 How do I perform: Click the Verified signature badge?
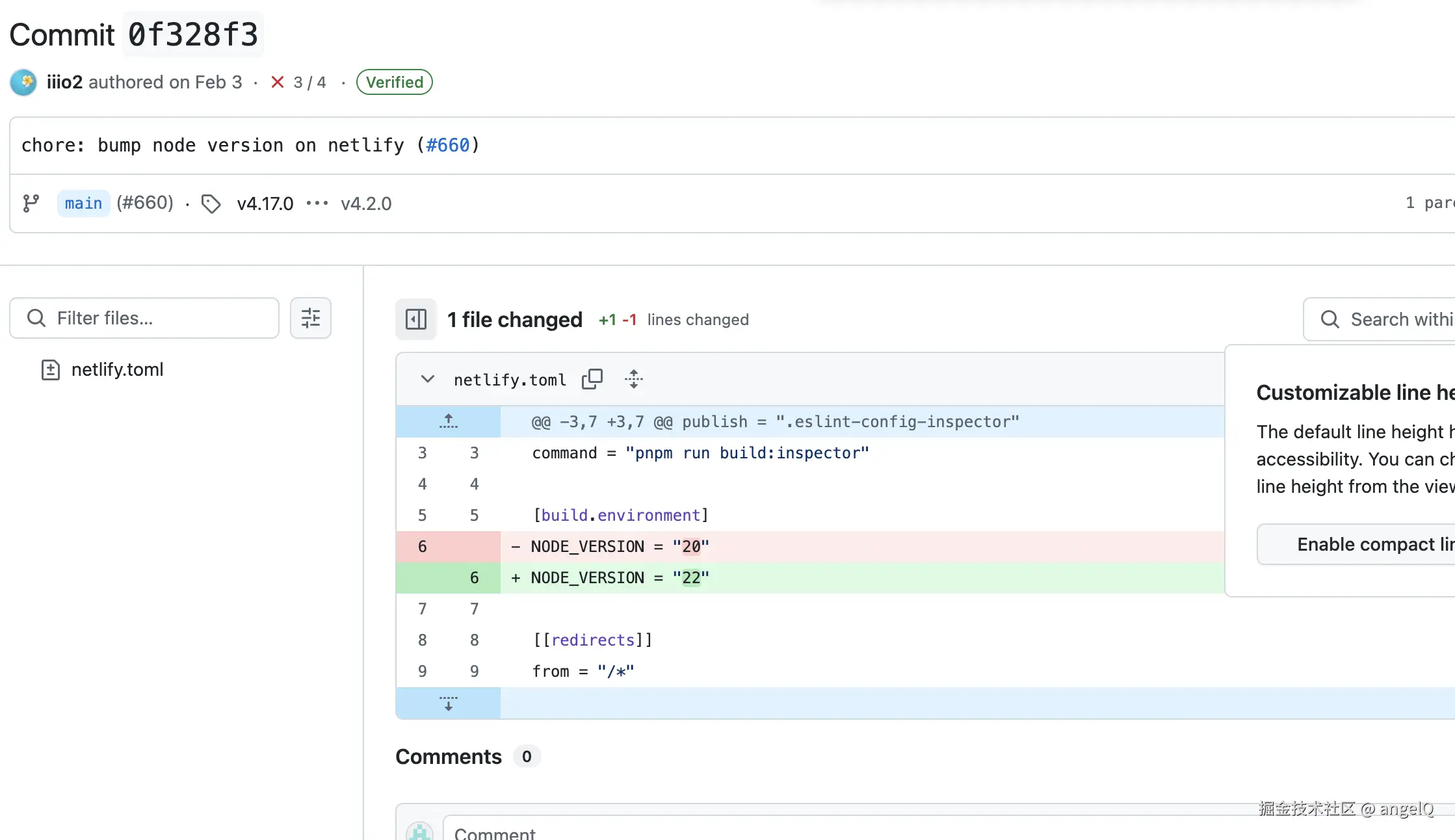pos(394,83)
